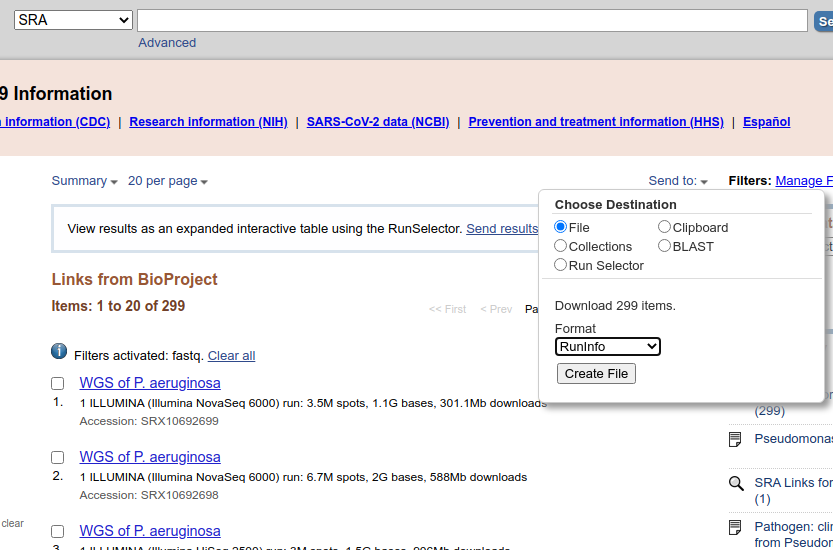Click the document icon next to Pseudomonas link

[x=735, y=439]
